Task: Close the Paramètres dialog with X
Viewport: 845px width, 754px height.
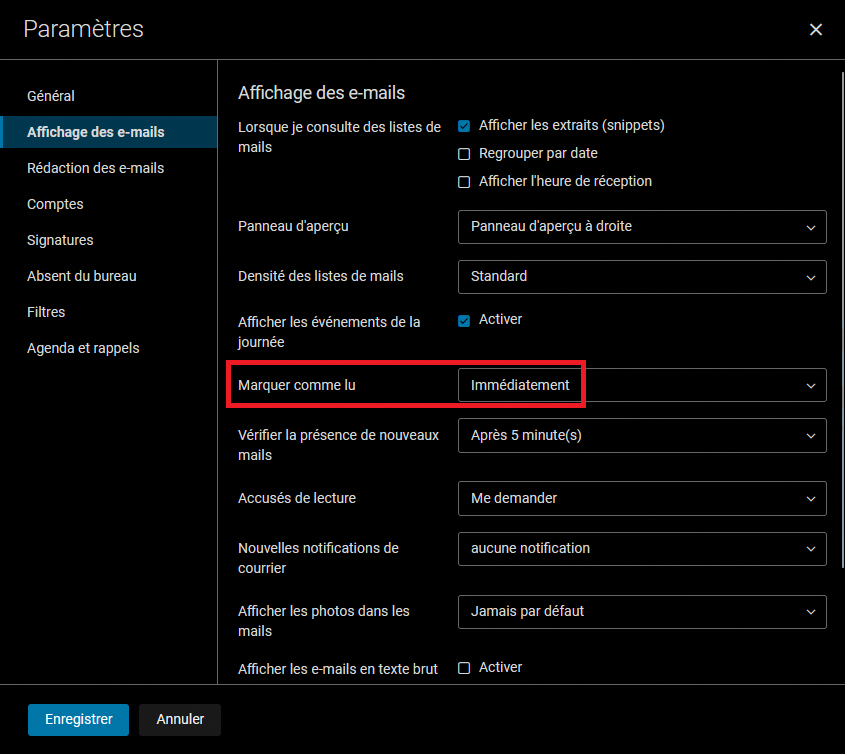Action: [816, 30]
